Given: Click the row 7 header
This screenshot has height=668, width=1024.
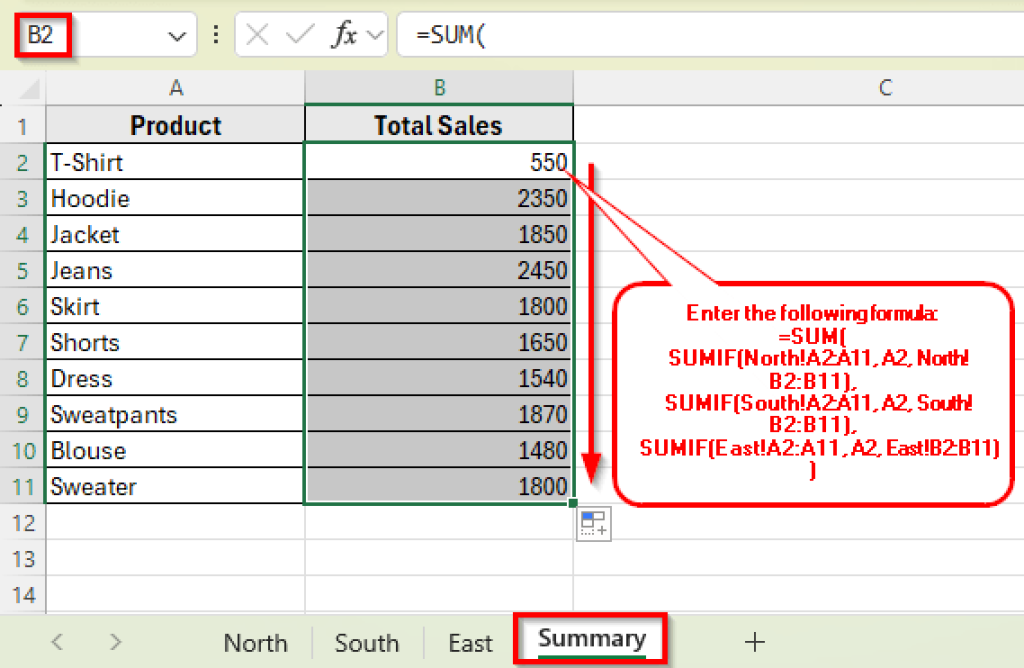Looking at the screenshot, I should coord(22,342).
